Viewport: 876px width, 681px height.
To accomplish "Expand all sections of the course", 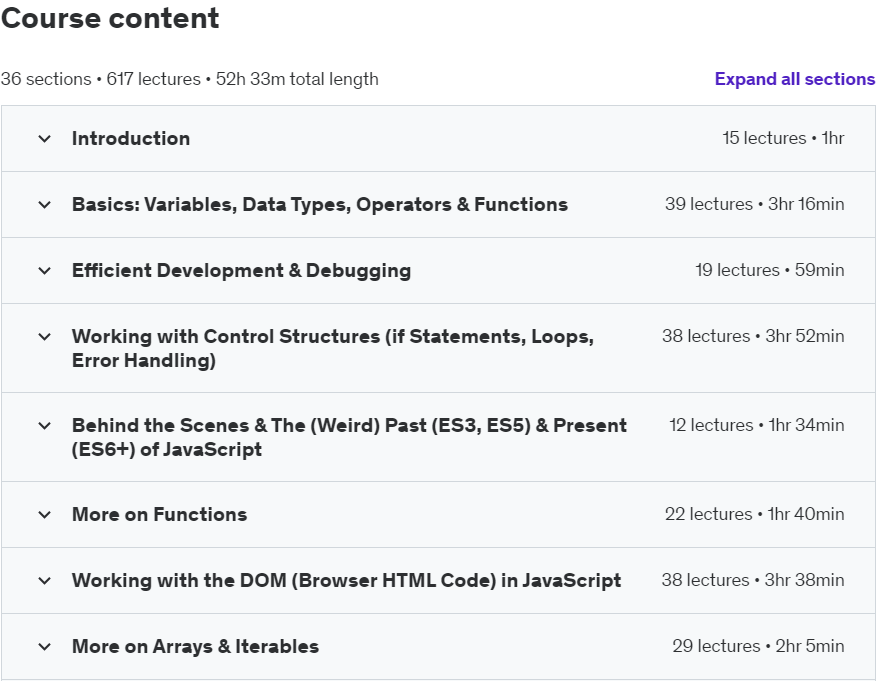I will tap(794, 79).
